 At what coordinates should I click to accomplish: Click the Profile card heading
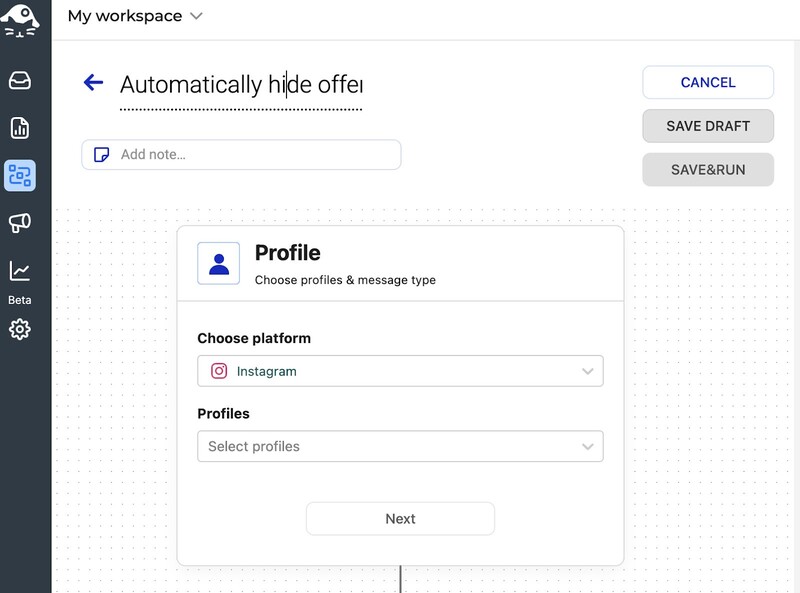click(x=288, y=253)
